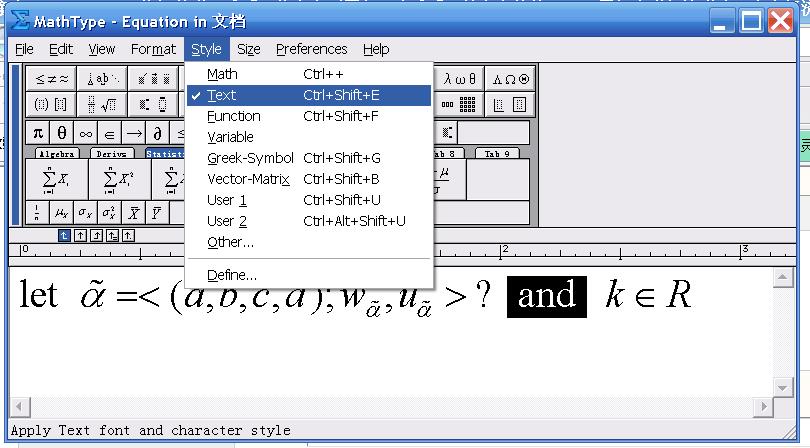Insert the theta symbol
Viewport: 810px width, 448px height.
click(x=61, y=133)
